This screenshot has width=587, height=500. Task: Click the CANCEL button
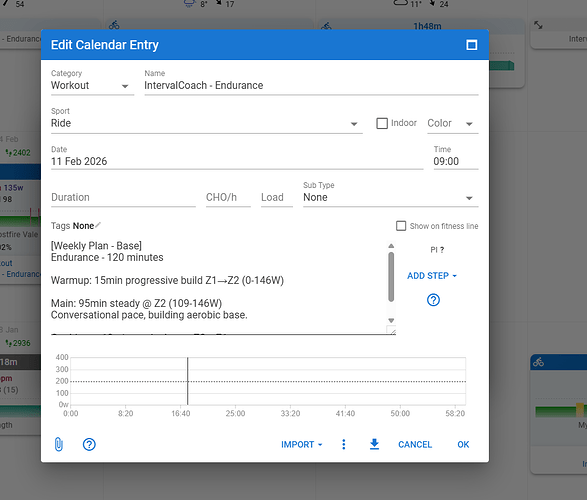pos(415,444)
